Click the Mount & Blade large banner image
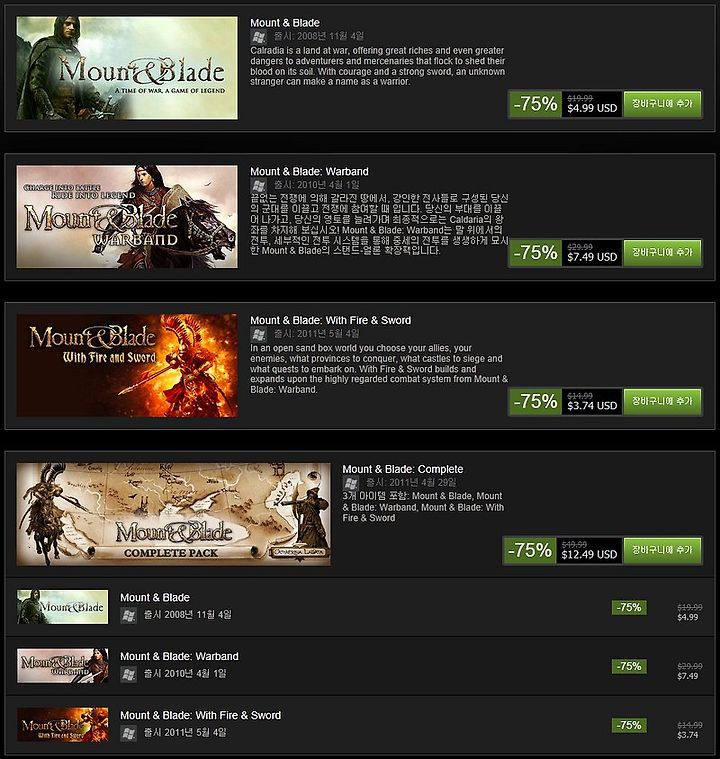The image size is (720, 759). click(127, 68)
